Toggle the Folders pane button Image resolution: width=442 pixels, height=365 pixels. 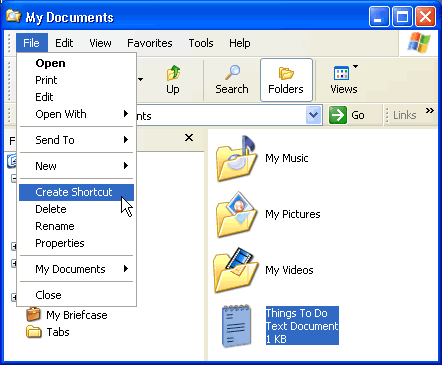(286, 80)
